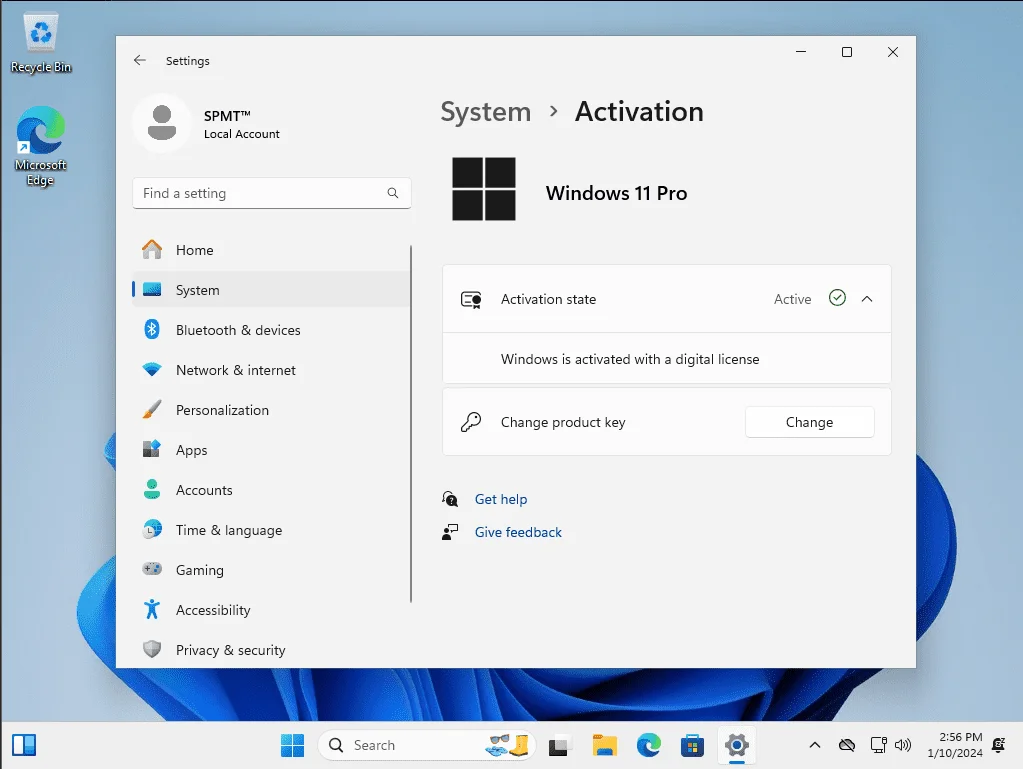The image size is (1023, 769).
Task: Open the Recycle Bin desktop icon
Action: [x=40, y=42]
